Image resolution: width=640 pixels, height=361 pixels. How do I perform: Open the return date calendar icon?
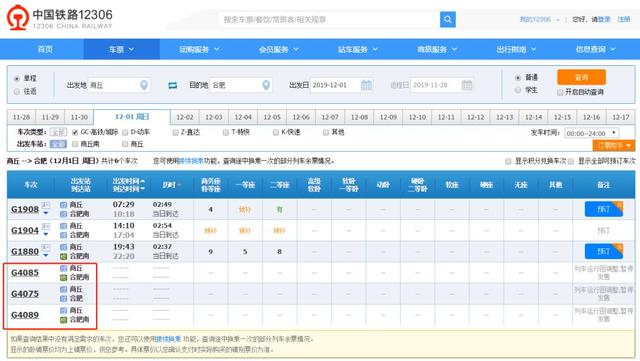tap(467, 85)
